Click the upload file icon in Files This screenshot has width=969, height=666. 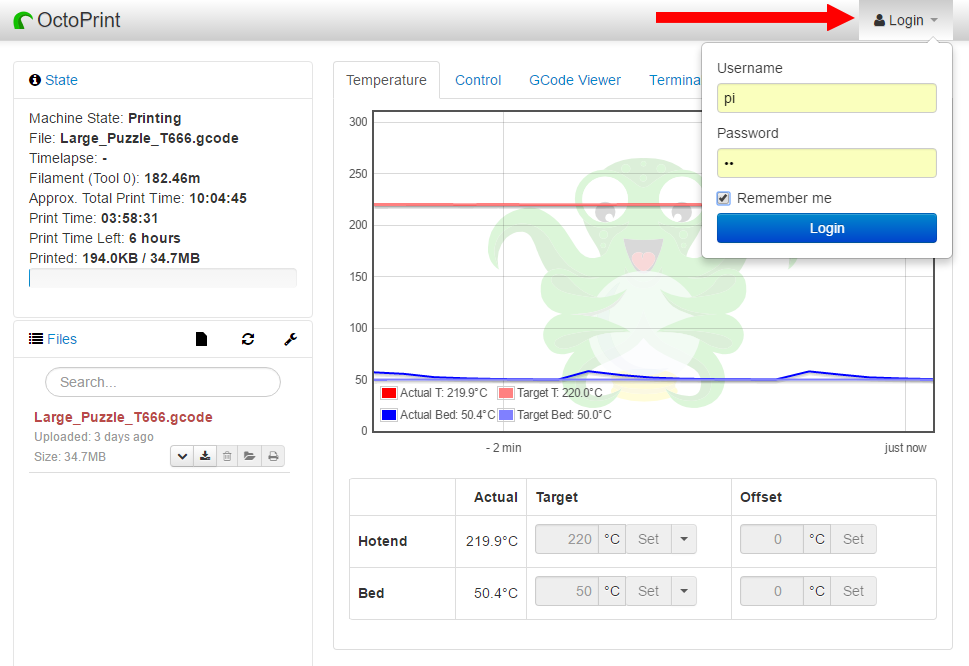(x=201, y=339)
